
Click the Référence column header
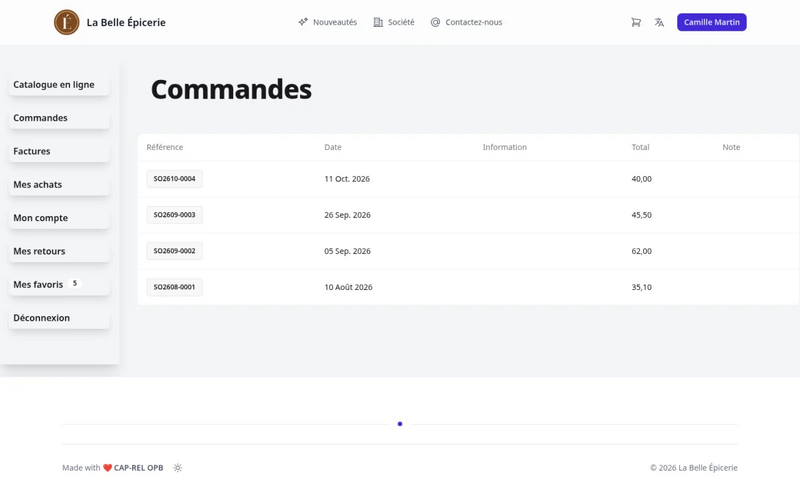[165, 147]
